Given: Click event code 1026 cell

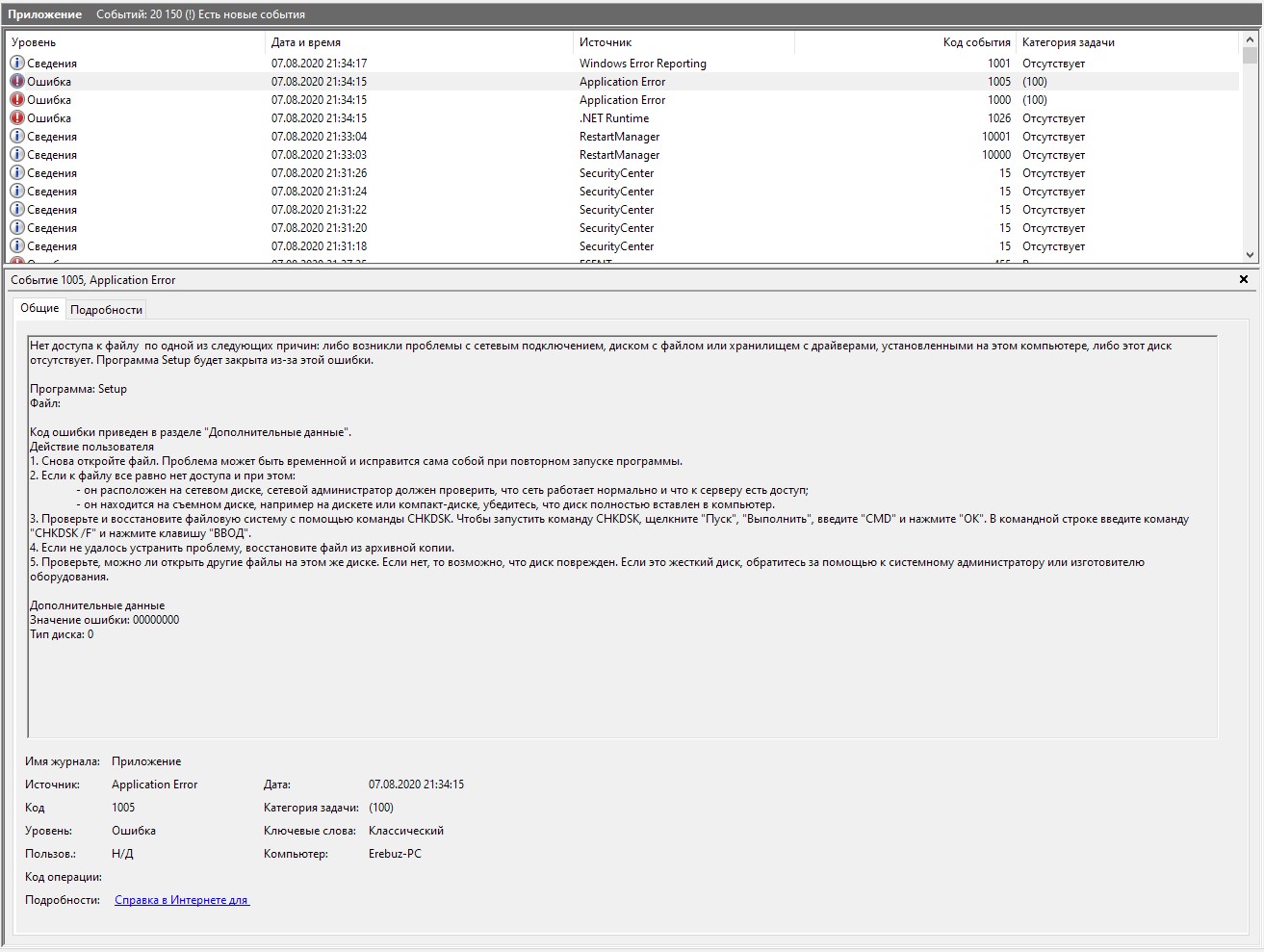Looking at the screenshot, I should pos(999,118).
